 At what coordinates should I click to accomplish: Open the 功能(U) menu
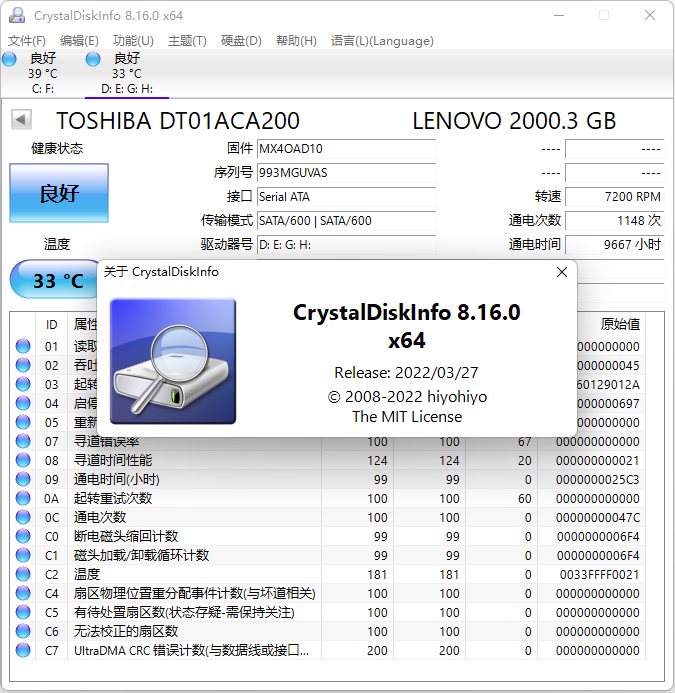133,41
